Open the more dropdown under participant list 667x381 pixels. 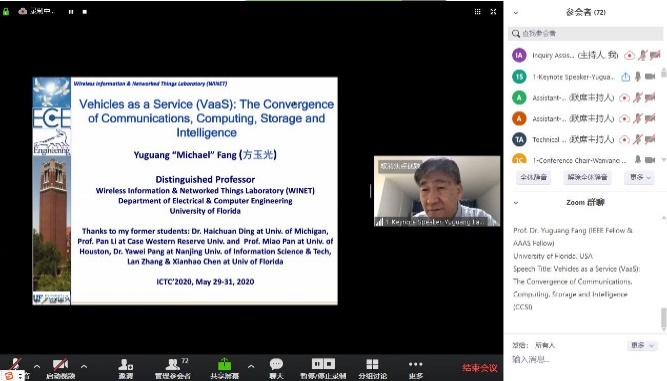coord(640,177)
